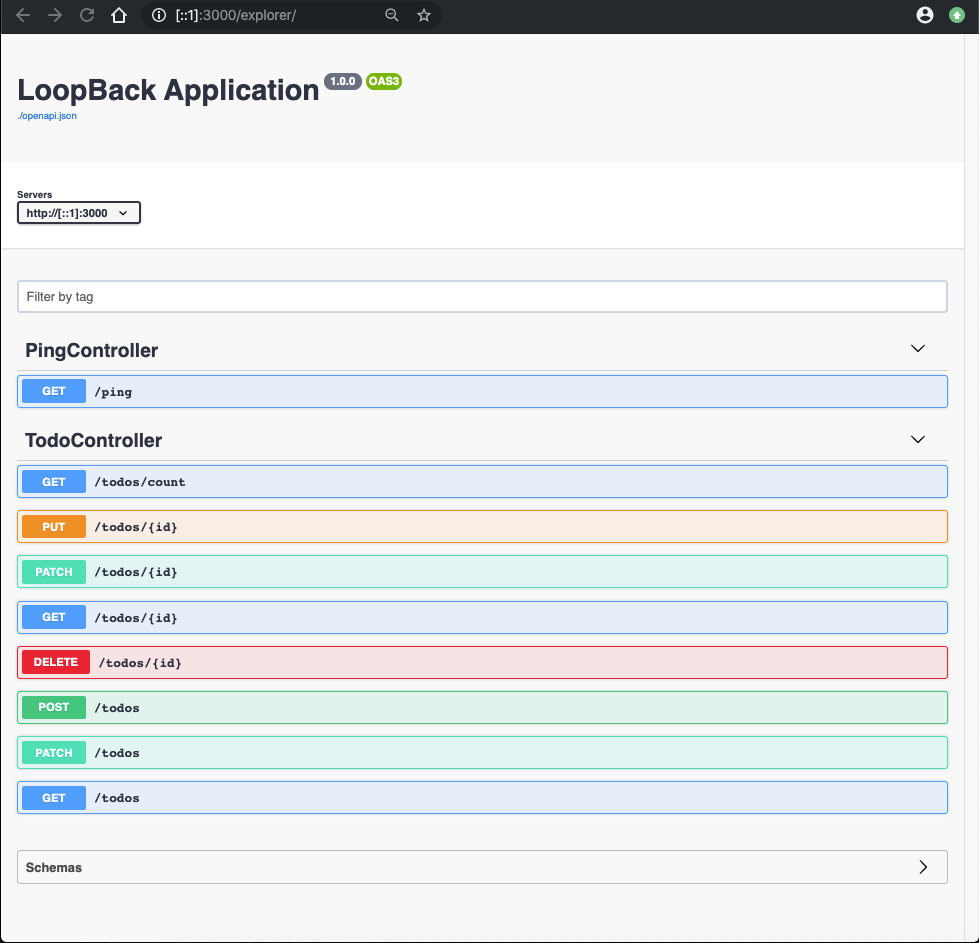The image size is (979, 943).
Task: Click the zoom magnifier icon in address bar
Action: click(x=392, y=15)
